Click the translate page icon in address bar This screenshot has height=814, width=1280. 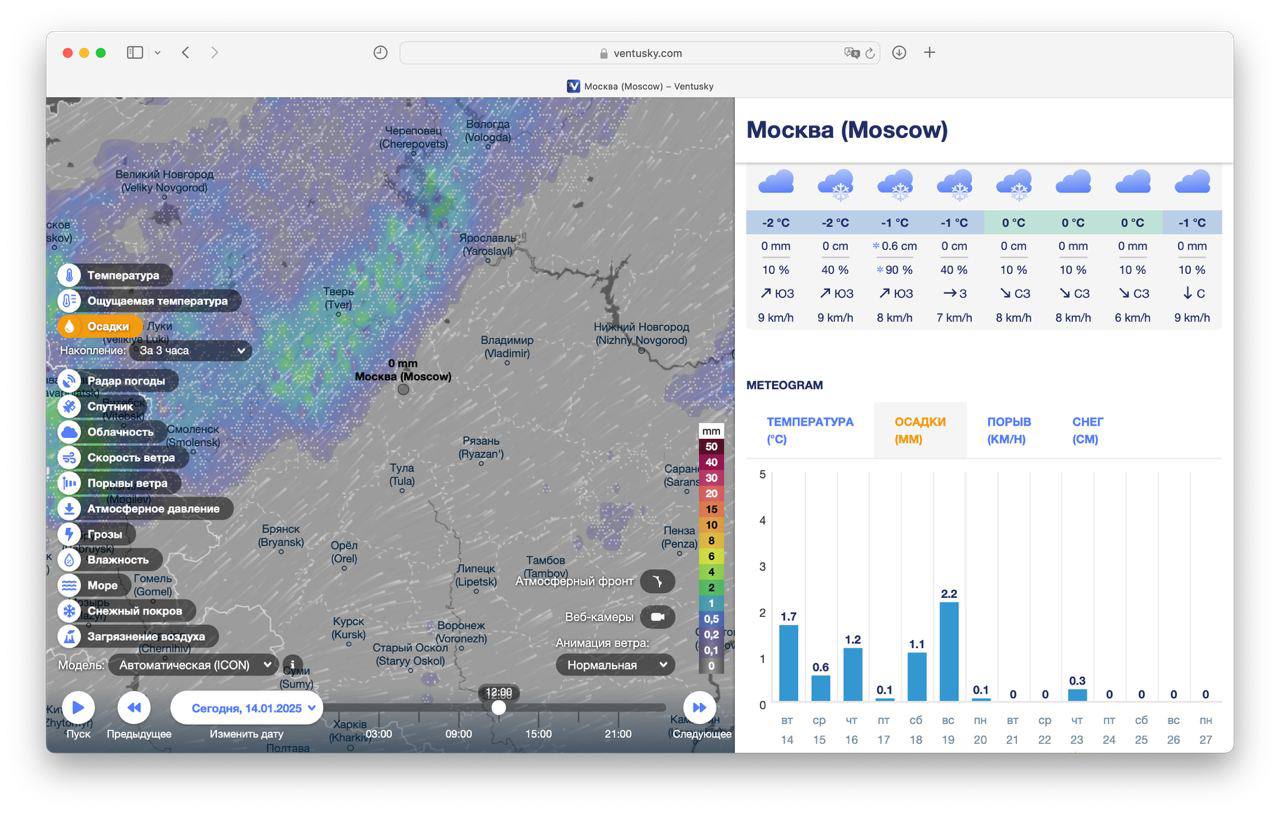[852, 53]
